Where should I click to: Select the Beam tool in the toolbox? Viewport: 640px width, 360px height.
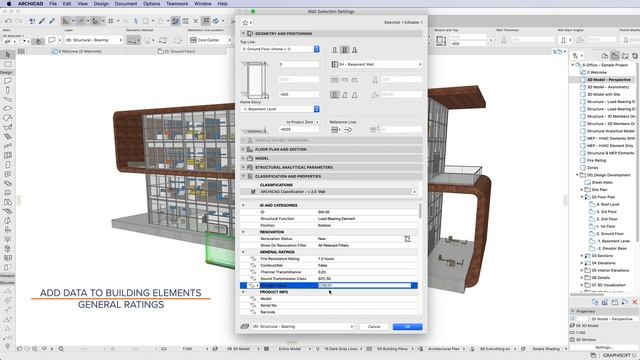(7, 100)
